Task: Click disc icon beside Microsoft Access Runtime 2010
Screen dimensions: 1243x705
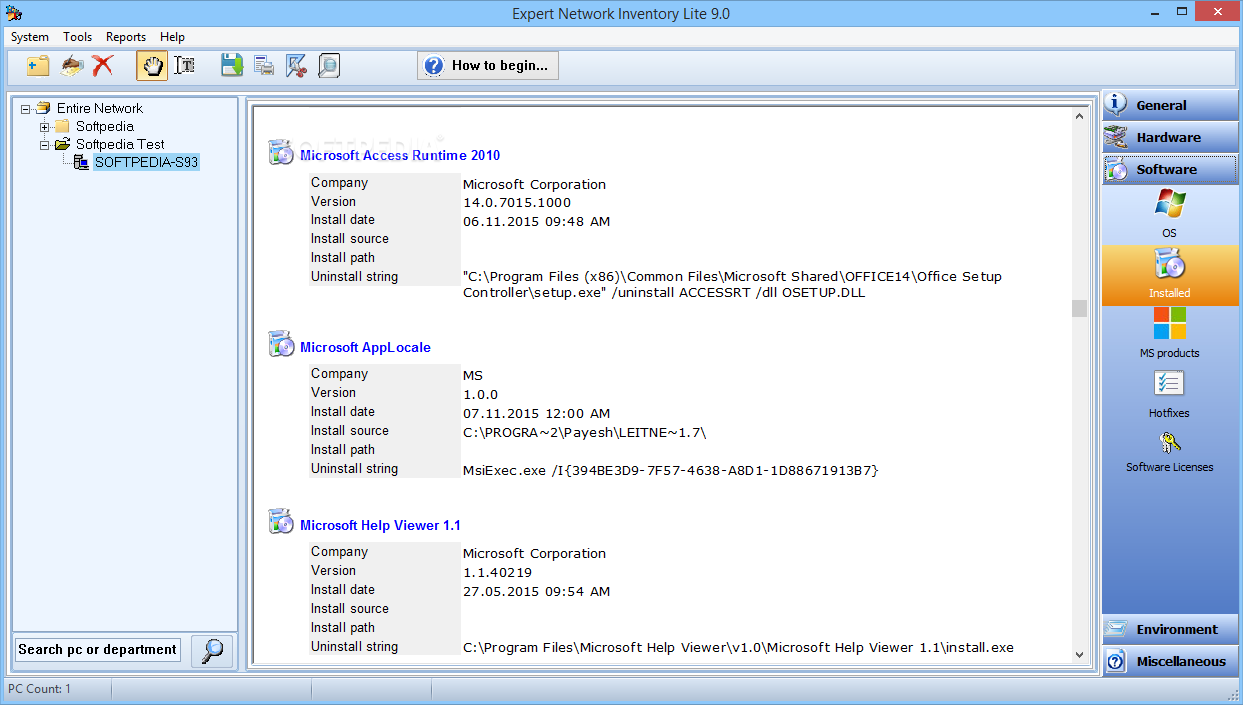Action: [x=281, y=153]
